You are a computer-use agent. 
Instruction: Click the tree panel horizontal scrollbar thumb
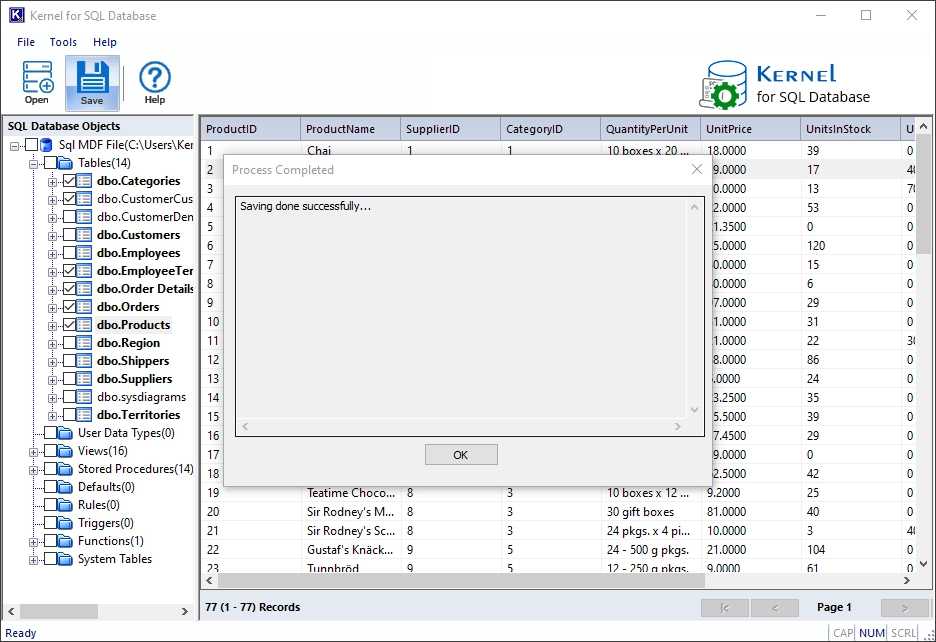coord(58,611)
